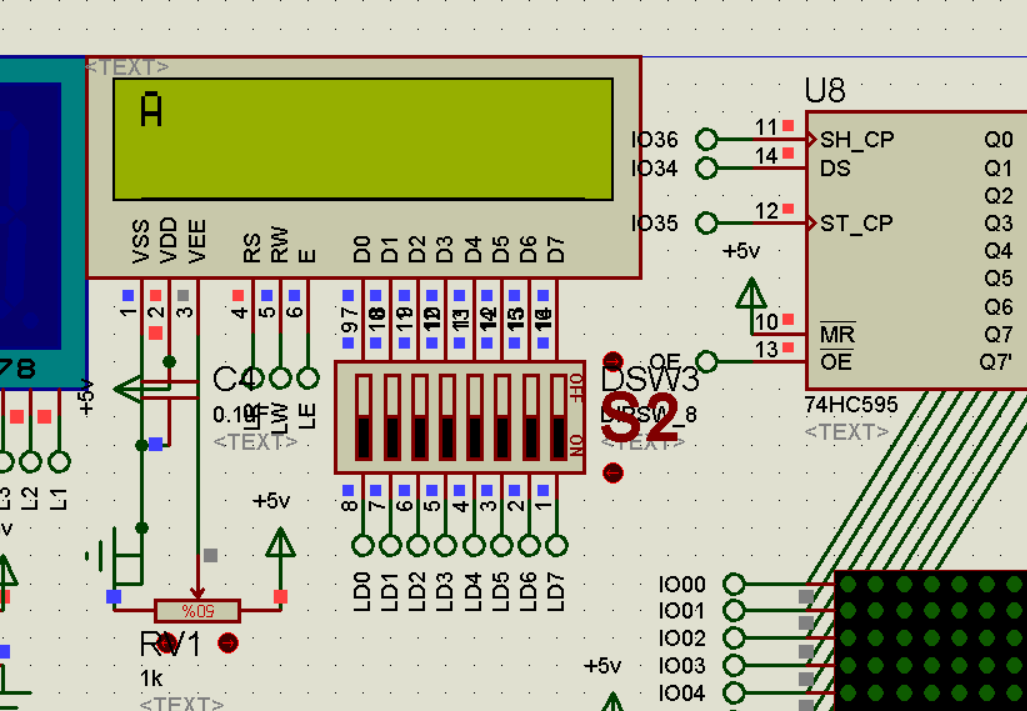The height and width of the screenshot is (711, 1027).
Task: Select the RV1 potentiometer body showing 50%
Action: tap(198, 611)
